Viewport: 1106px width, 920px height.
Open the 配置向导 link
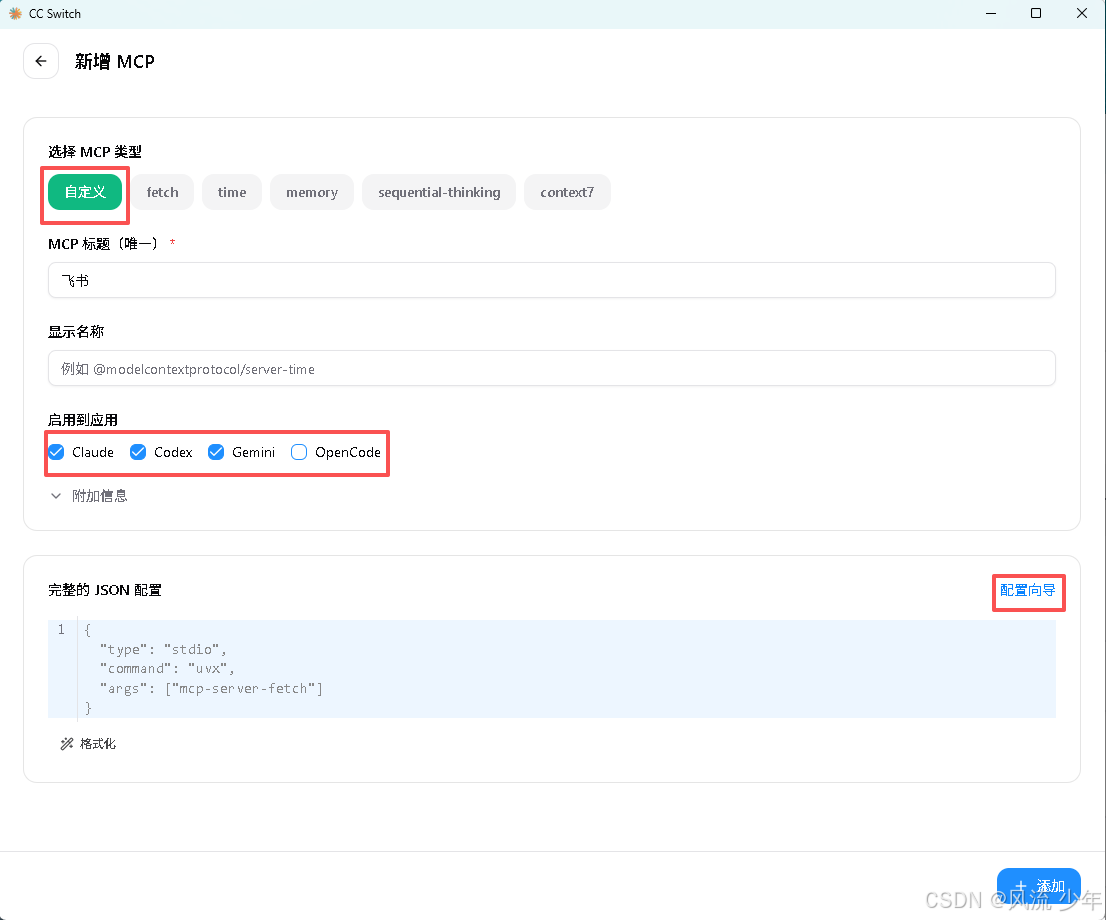pos(1028,590)
